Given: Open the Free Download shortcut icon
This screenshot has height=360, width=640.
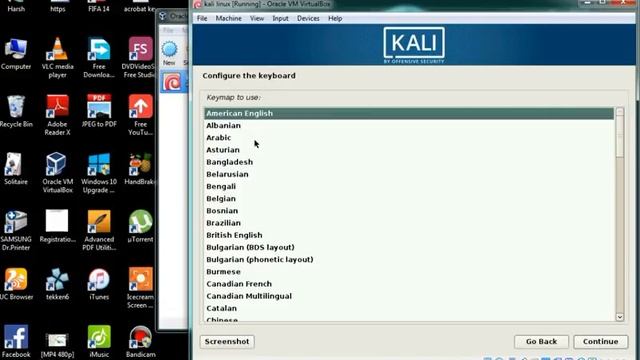Looking at the screenshot, I should pos(99,58).
